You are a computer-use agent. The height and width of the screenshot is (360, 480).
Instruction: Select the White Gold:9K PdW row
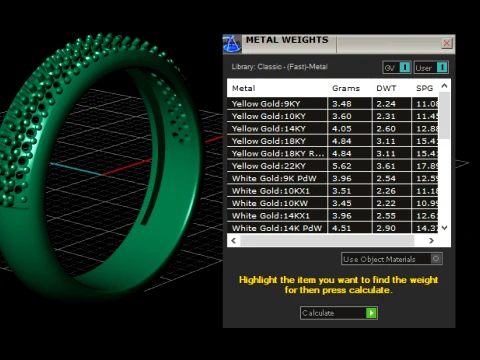pyautogui.click(x=332, y=178)
